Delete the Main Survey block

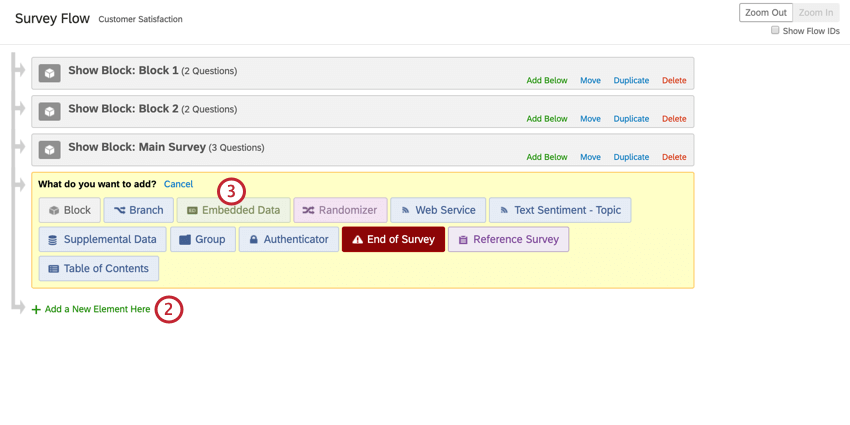[674, 157]
